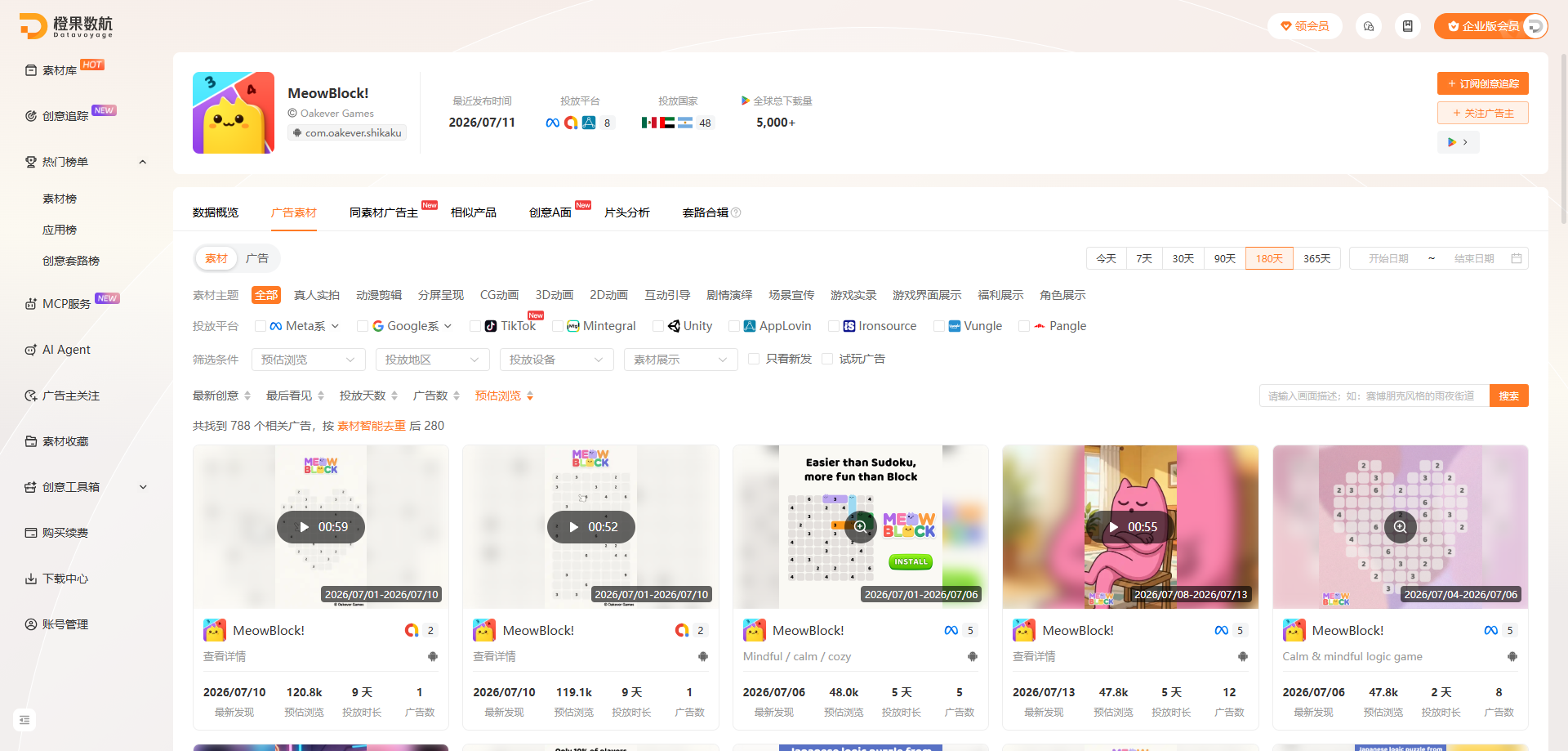Switch to the 广告 toggle tab

257,258
